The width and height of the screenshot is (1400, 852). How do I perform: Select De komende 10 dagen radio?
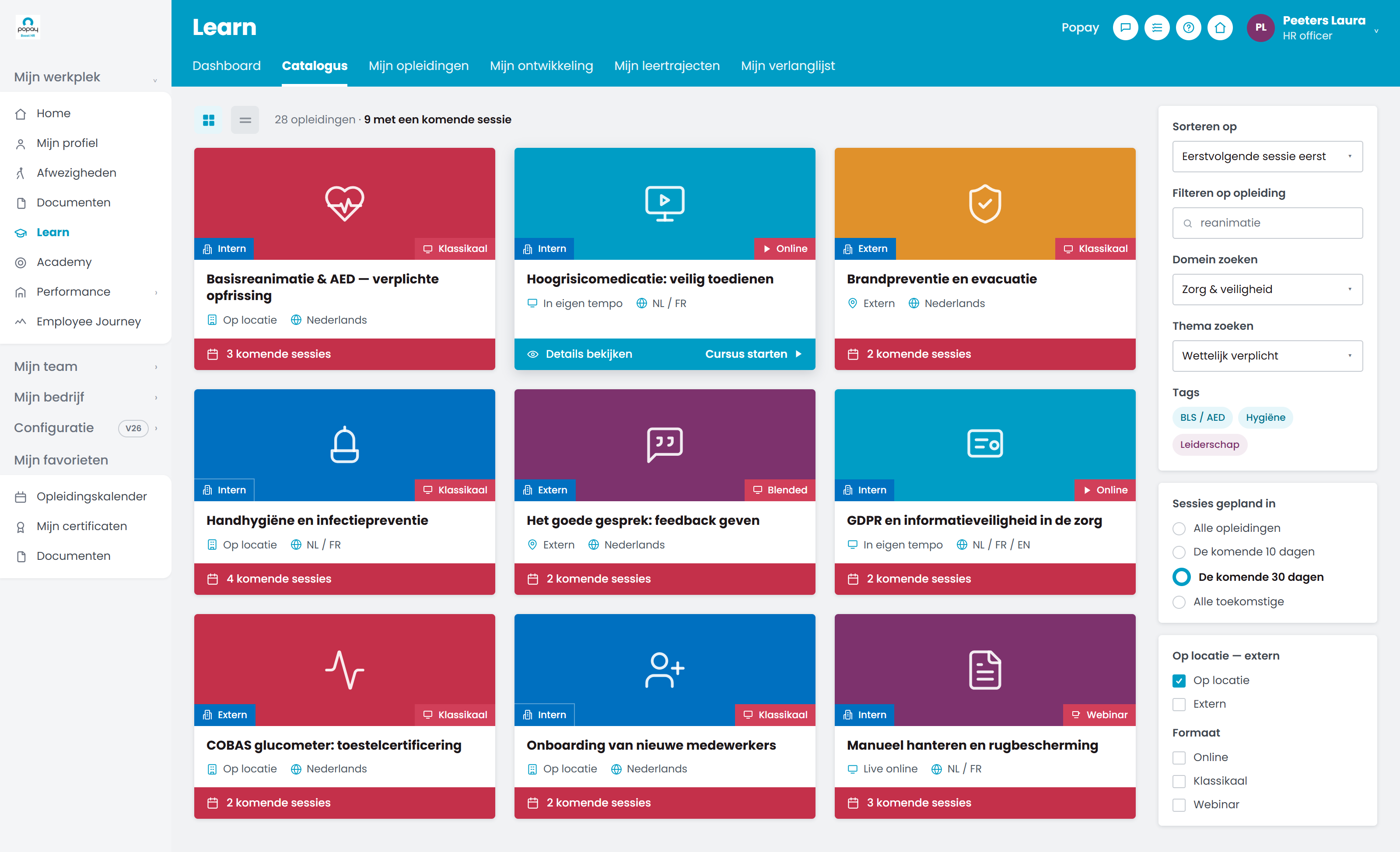coord(1179,552)
